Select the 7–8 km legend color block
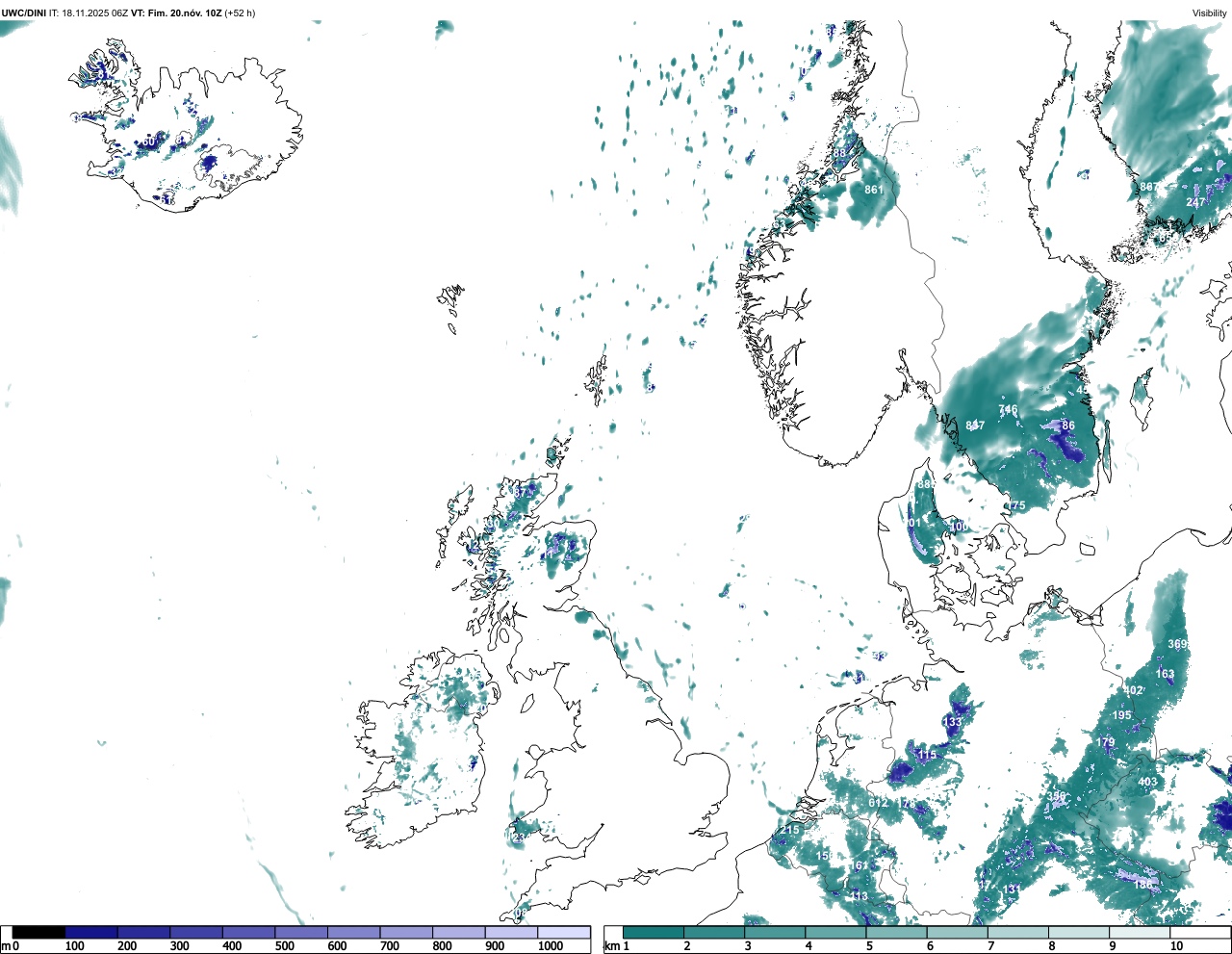 [x=1017, y=932]
